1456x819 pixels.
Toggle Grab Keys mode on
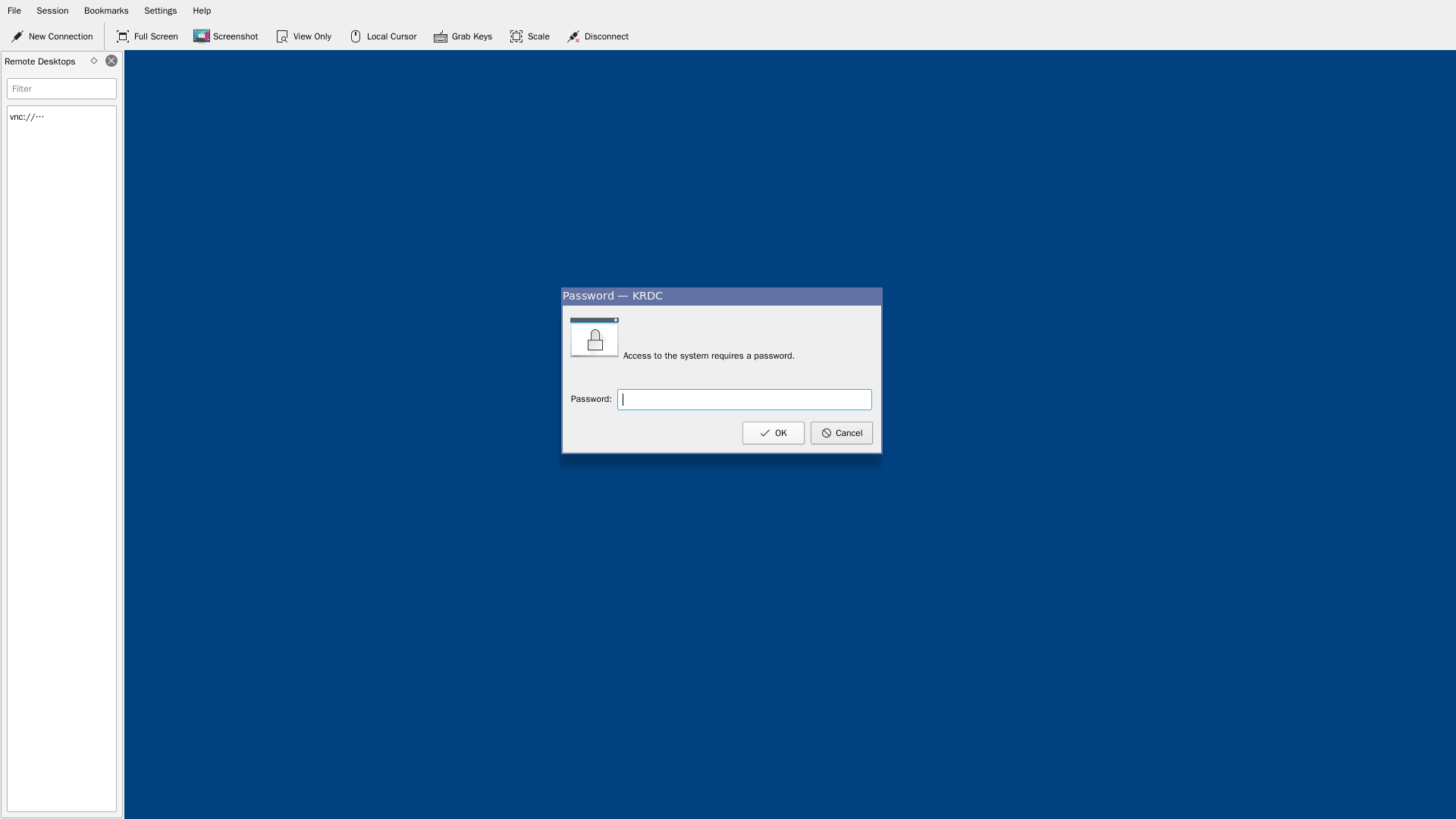point(463,36)
